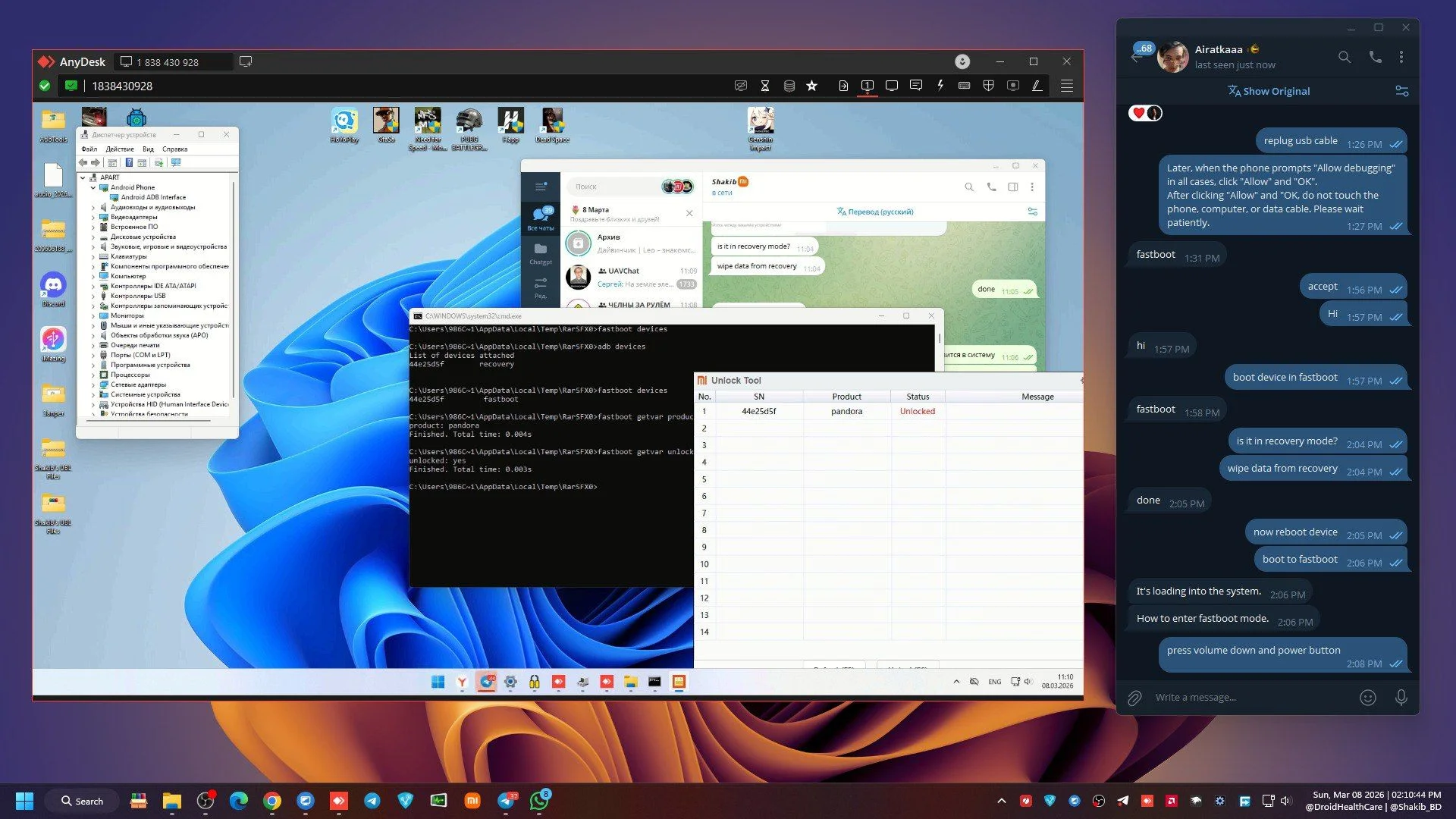Open AnyDesk whiteboard pen tool
Screen dimensions: 1456x819
(x=1037, y=86)
